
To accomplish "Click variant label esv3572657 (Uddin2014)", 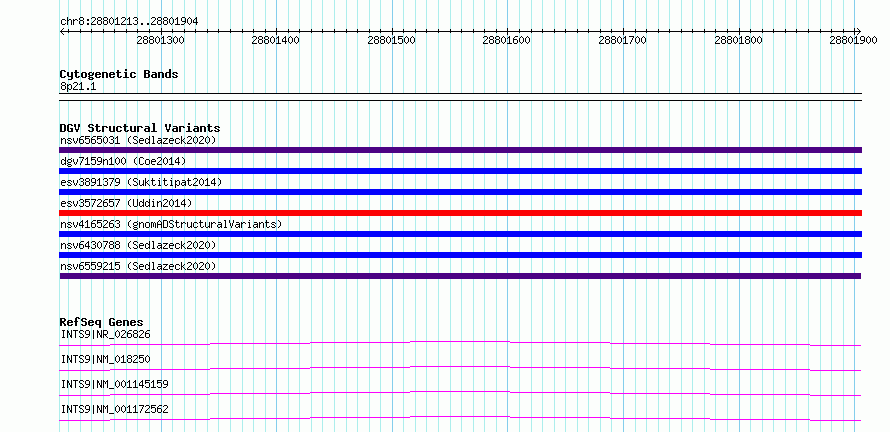I will pyautogui.click(x=126, y=203).
